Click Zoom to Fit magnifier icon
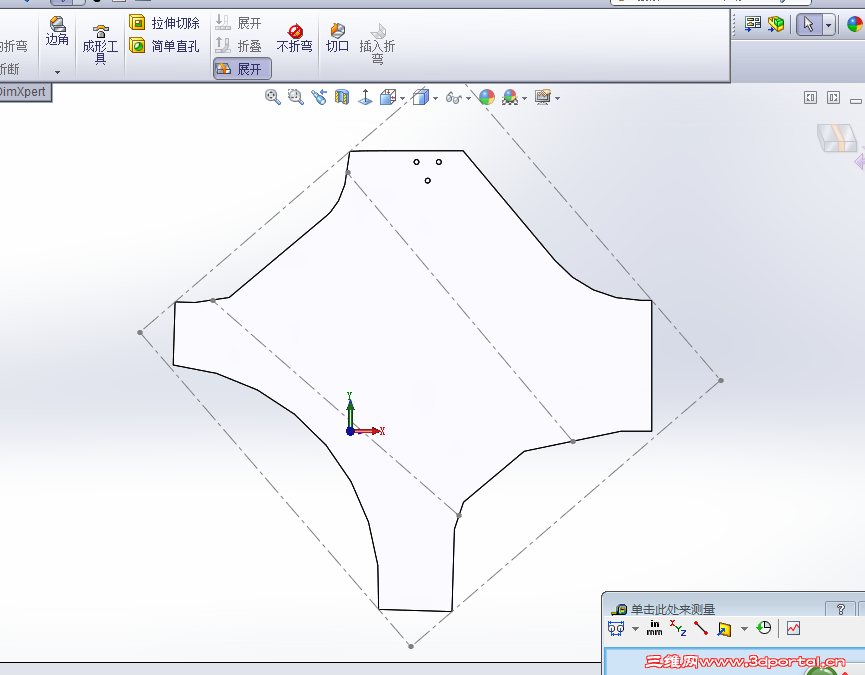Viewport: 865px width, 675px height. 273,98
